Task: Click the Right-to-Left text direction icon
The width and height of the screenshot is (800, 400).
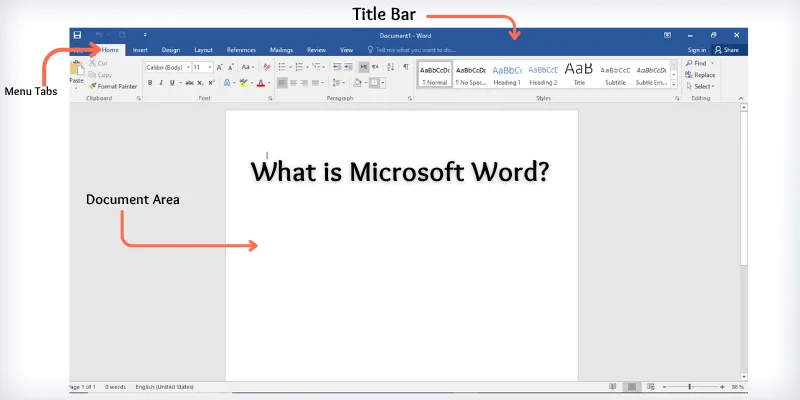Action: (x=376, y=67)
